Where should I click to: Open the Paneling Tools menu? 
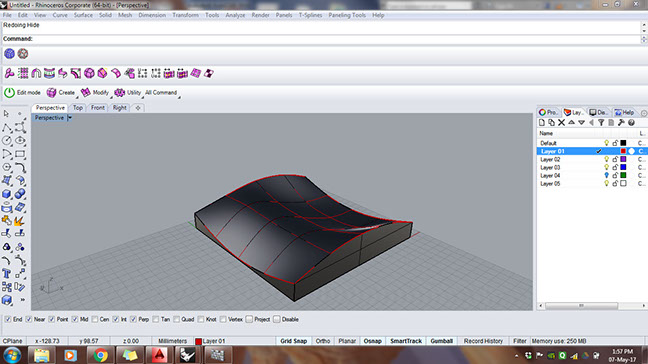347,15
